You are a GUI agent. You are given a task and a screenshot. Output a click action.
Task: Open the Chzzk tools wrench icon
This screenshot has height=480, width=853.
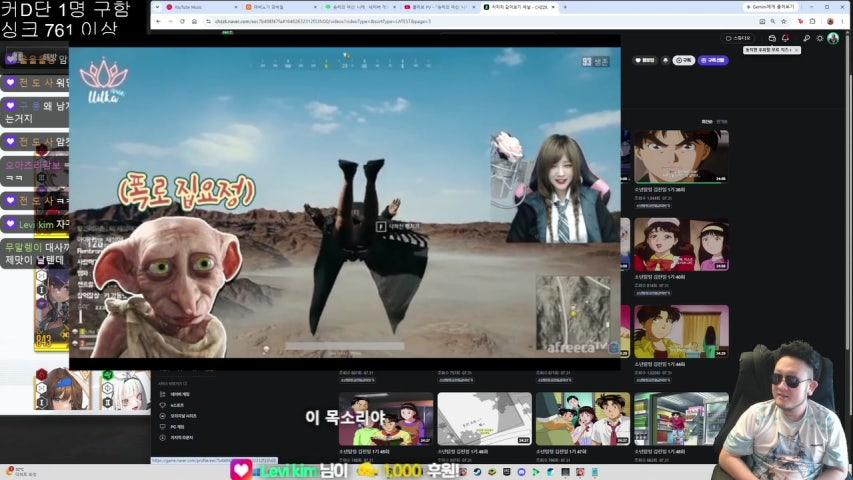click(806, 38)
